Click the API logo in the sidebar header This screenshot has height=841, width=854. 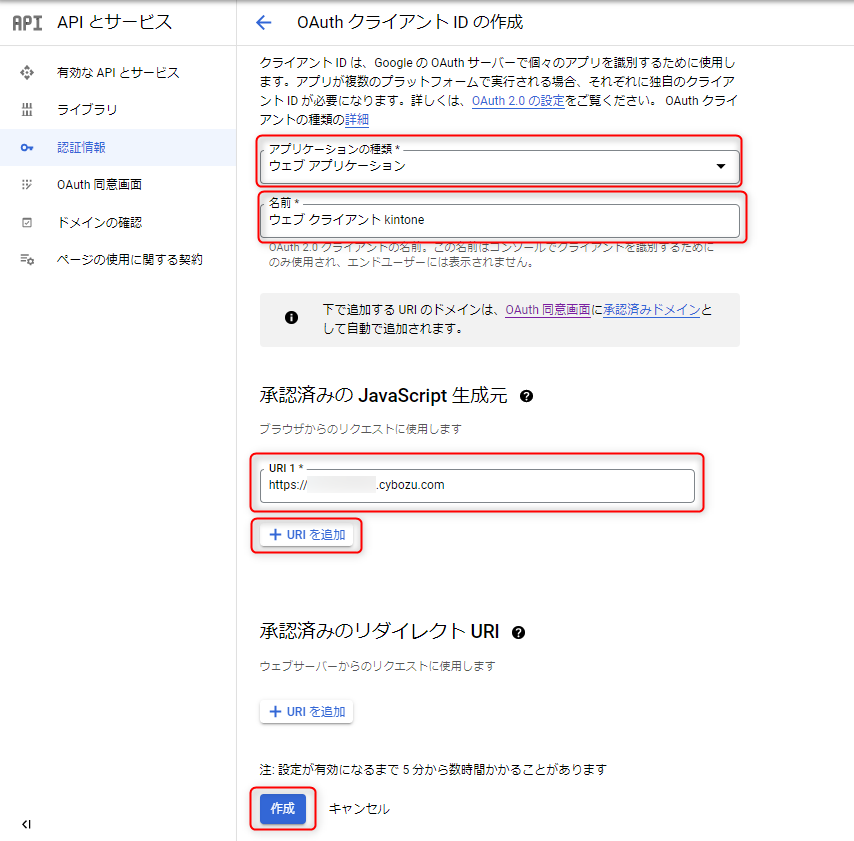(x=27, y=22)
